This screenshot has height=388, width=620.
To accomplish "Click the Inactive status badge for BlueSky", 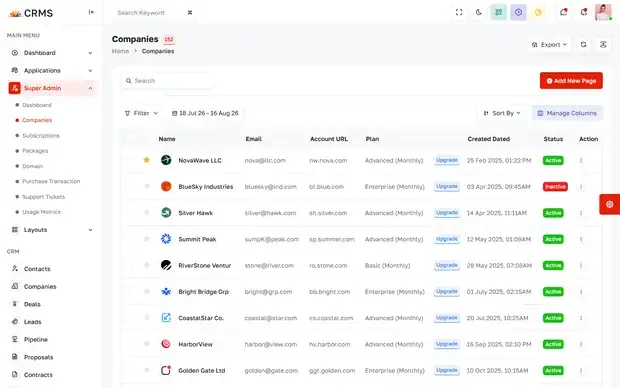I will point(555,187).
